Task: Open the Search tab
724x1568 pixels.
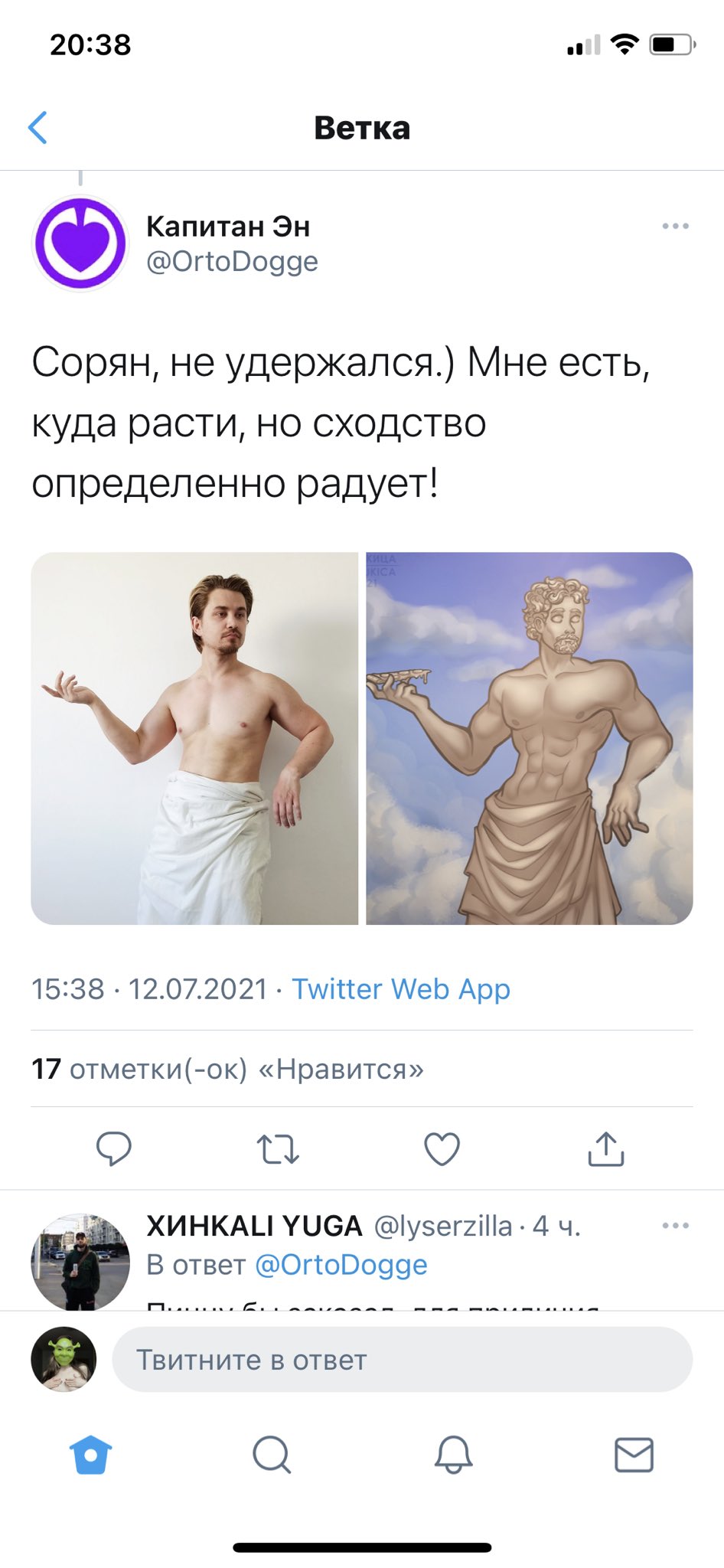Action: tap(272, 1455)
